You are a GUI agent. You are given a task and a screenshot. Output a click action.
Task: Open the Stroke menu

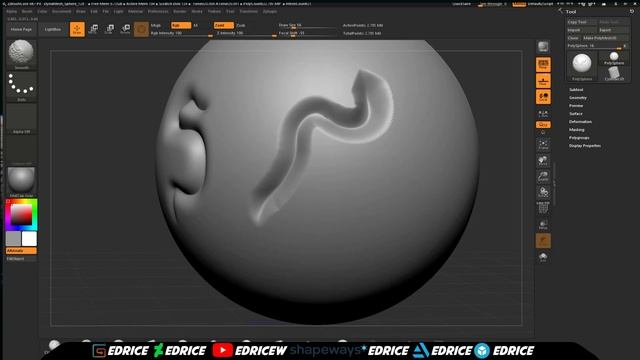(x=197, y=11)
